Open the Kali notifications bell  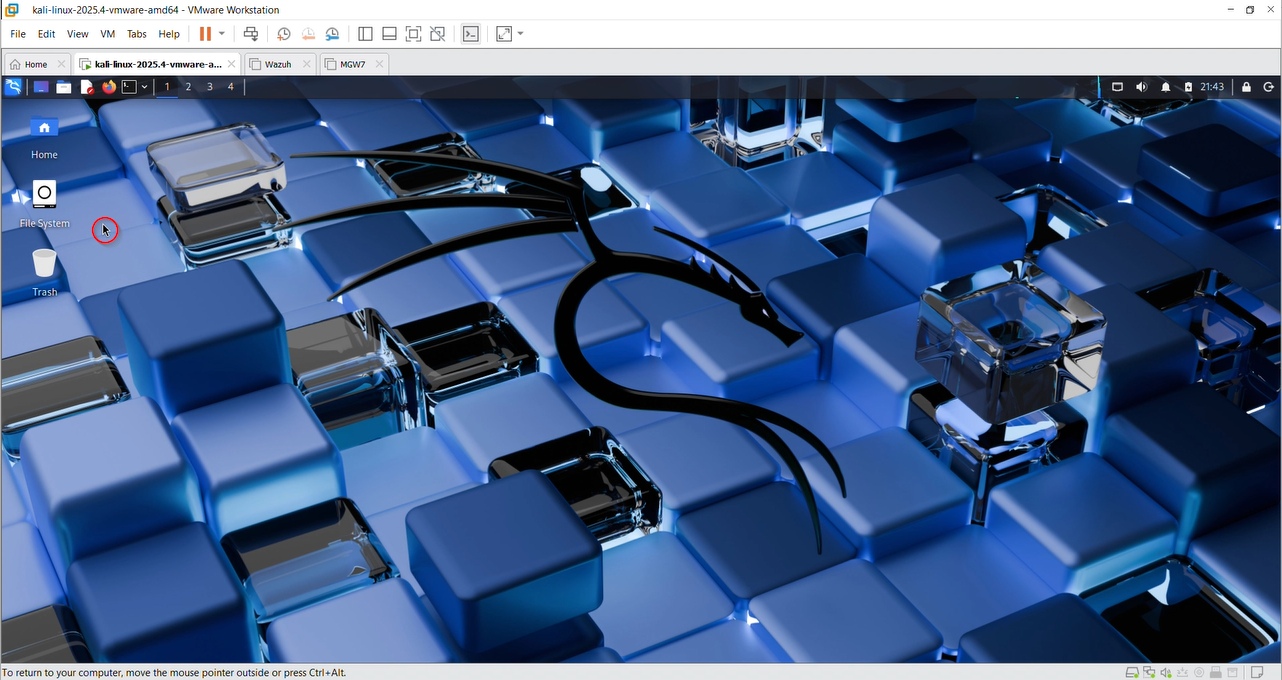(x=1165, y=87)
